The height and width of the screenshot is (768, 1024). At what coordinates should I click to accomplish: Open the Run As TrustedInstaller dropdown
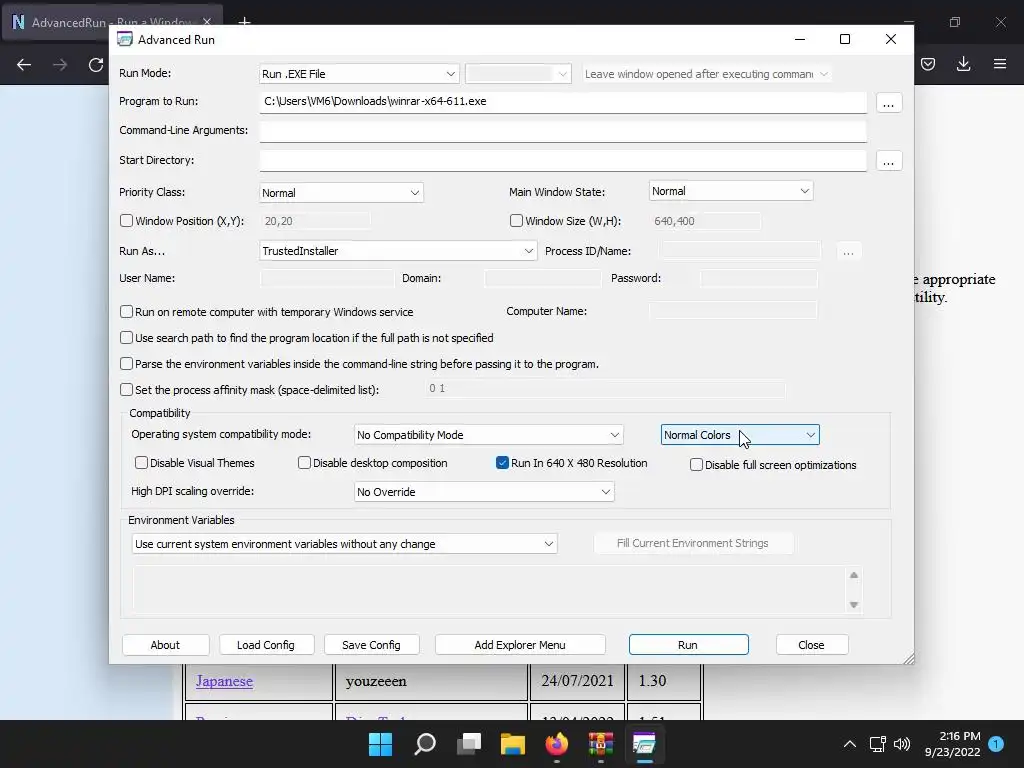[398, 251]
